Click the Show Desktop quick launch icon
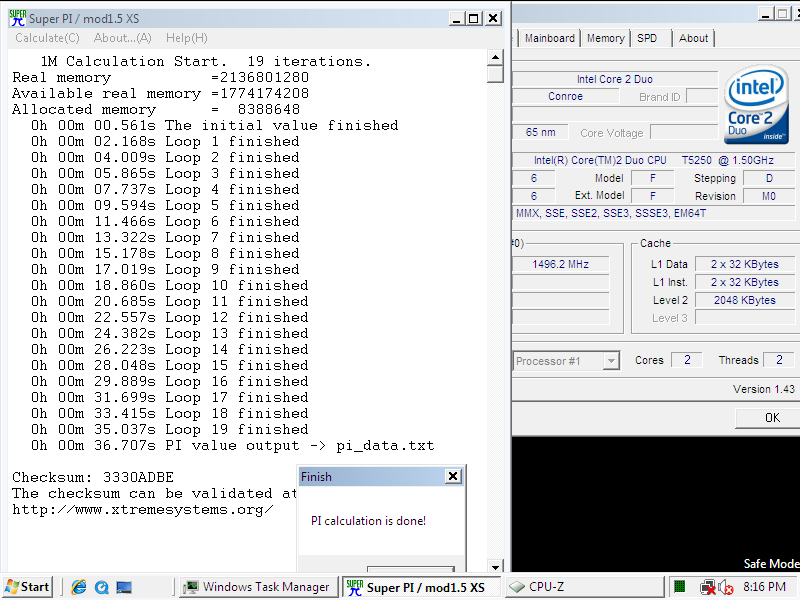 123,587
